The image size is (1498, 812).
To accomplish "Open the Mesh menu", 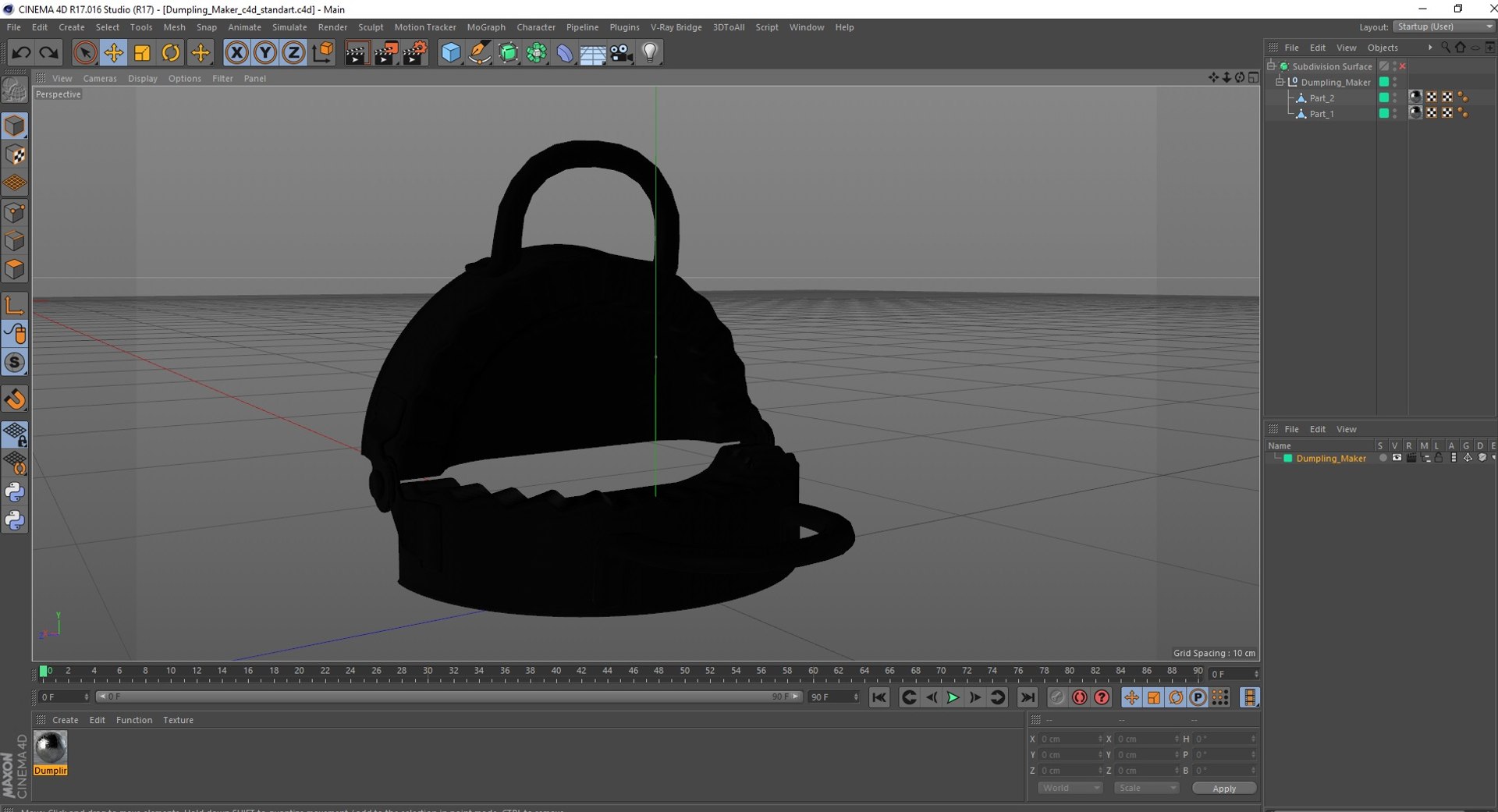I will tap(174, 27).
